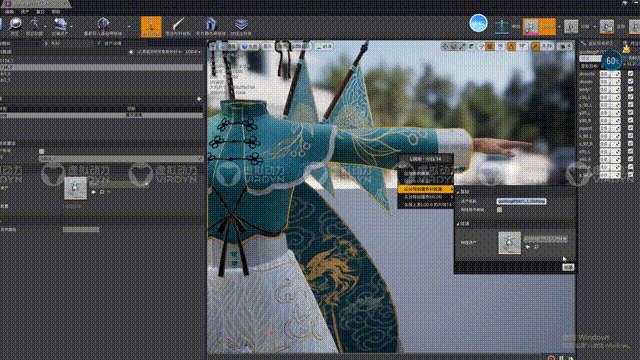
Task: Open the asset picker dropdown in the popup dialog
Action: click(x=545, y=240)
